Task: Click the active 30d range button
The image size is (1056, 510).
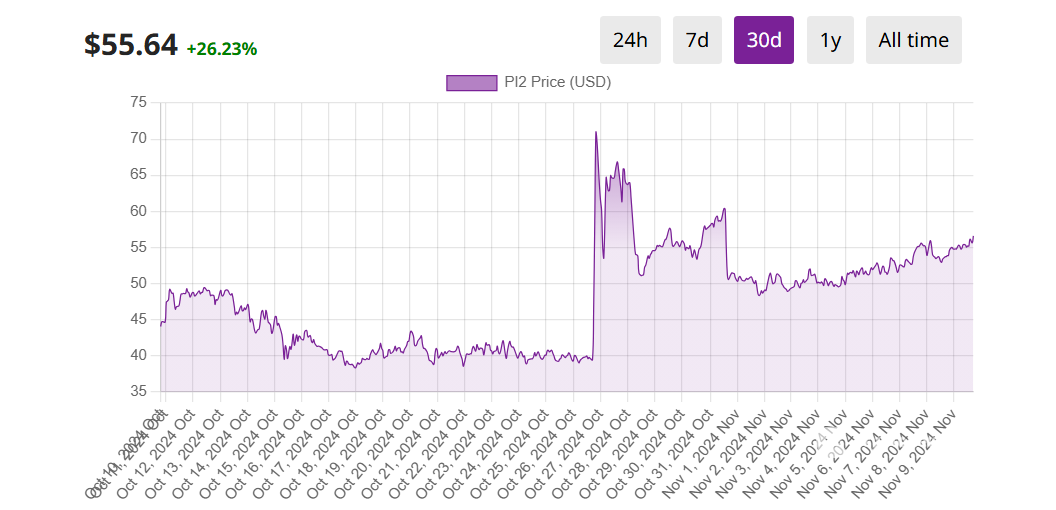Action: click(764, 40)
